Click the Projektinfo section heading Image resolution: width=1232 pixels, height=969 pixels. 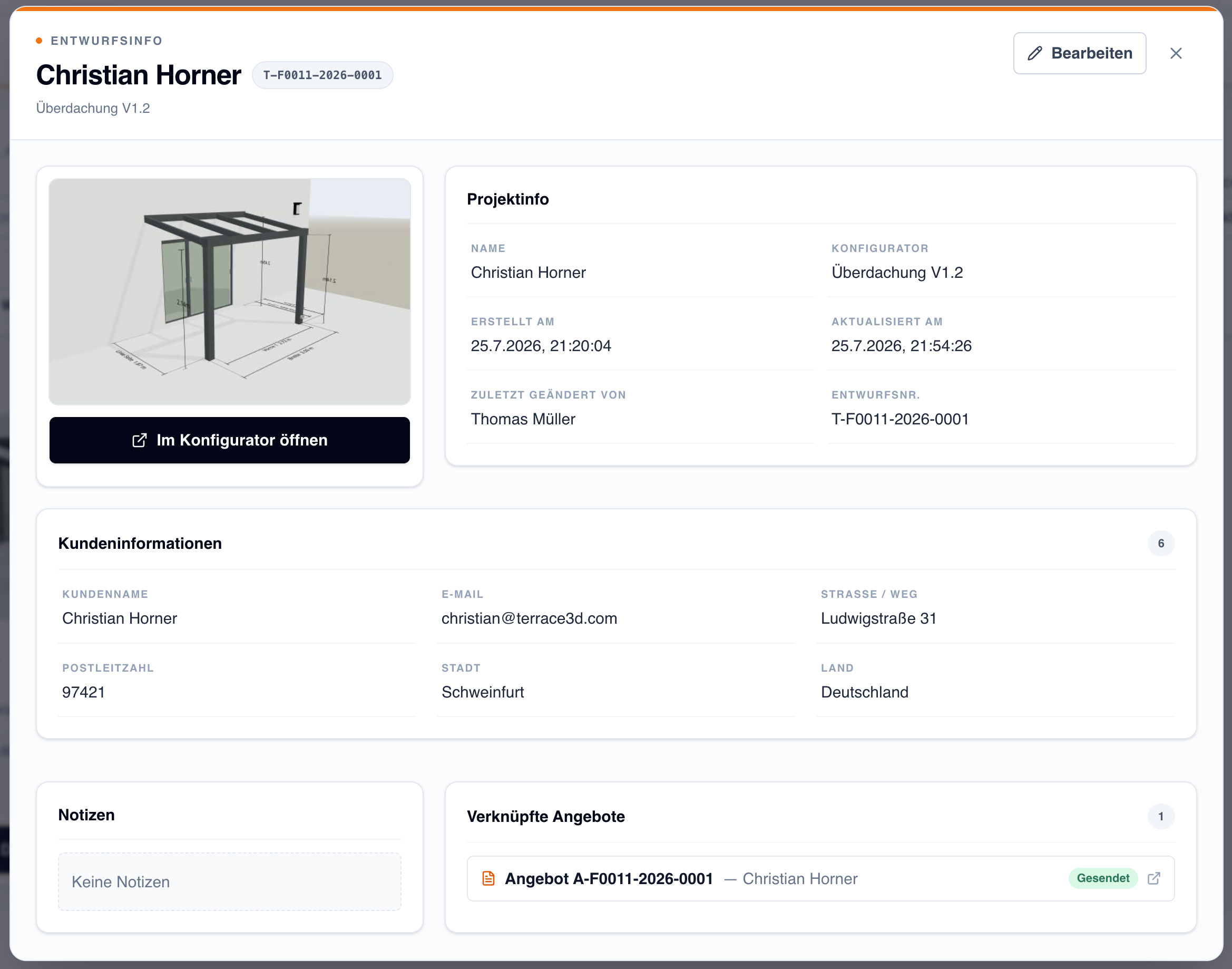[507, 199]
